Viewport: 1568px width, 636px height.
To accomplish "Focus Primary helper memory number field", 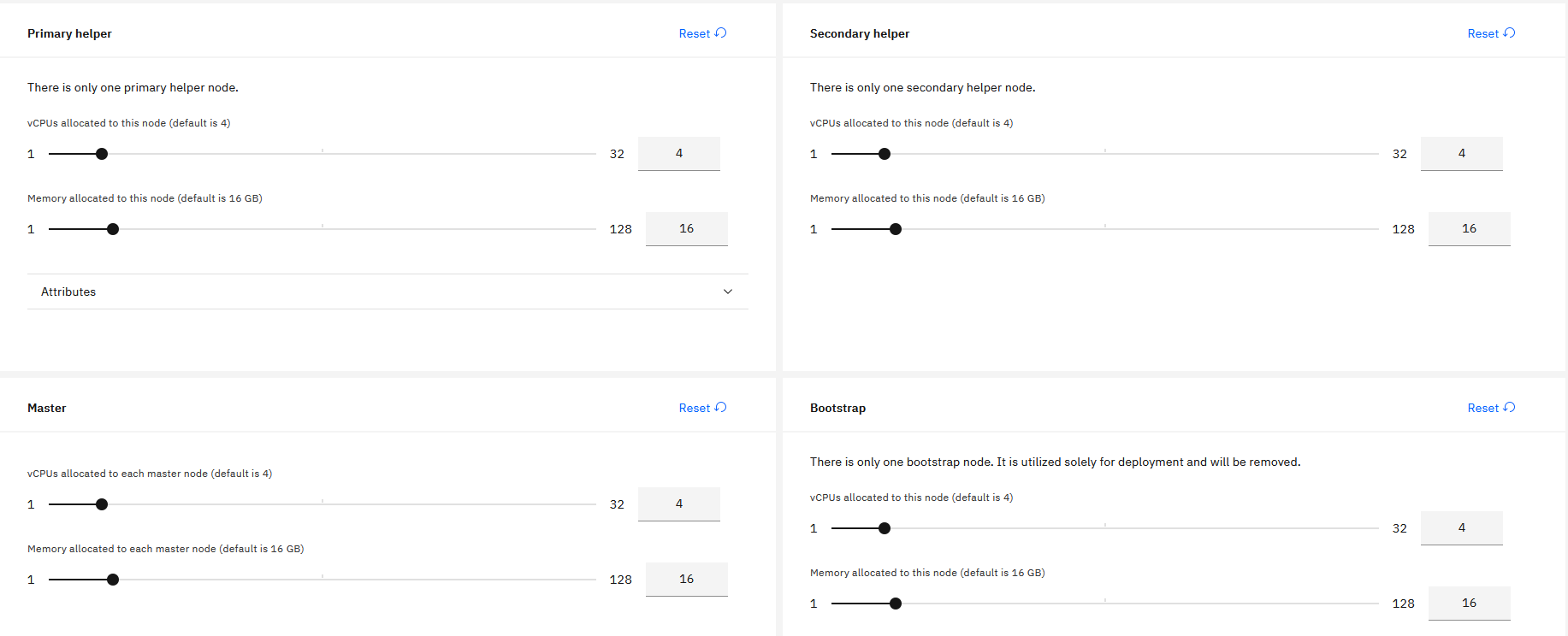I will tap(687, 229).
